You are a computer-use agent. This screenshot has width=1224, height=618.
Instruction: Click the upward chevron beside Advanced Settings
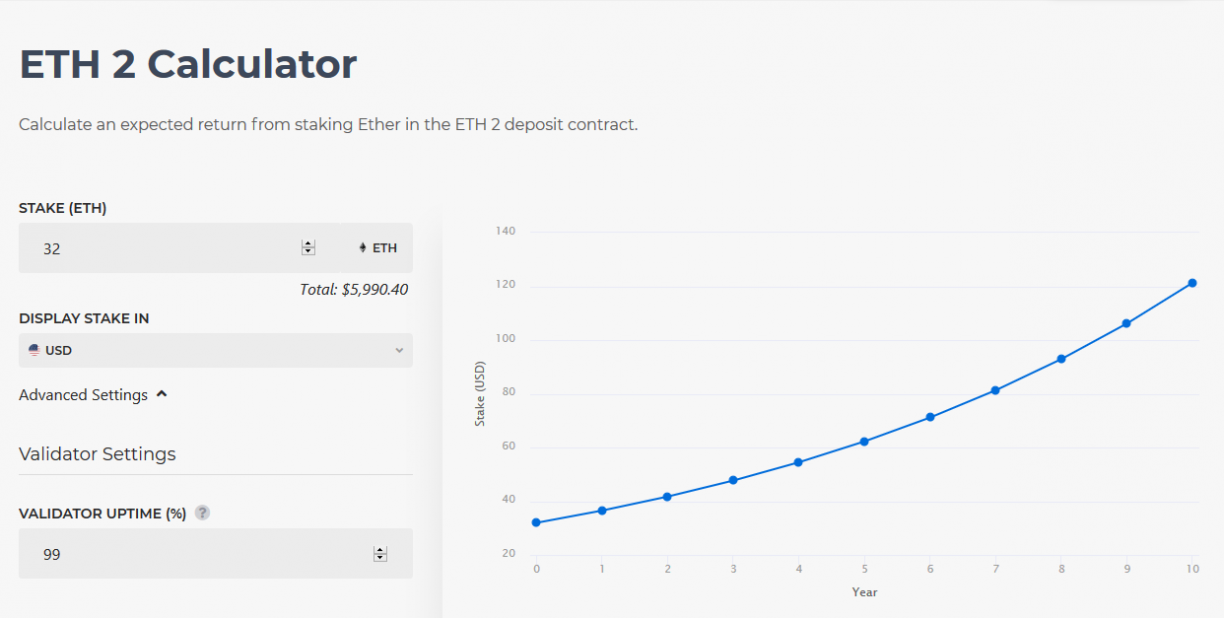click(163, 394)
